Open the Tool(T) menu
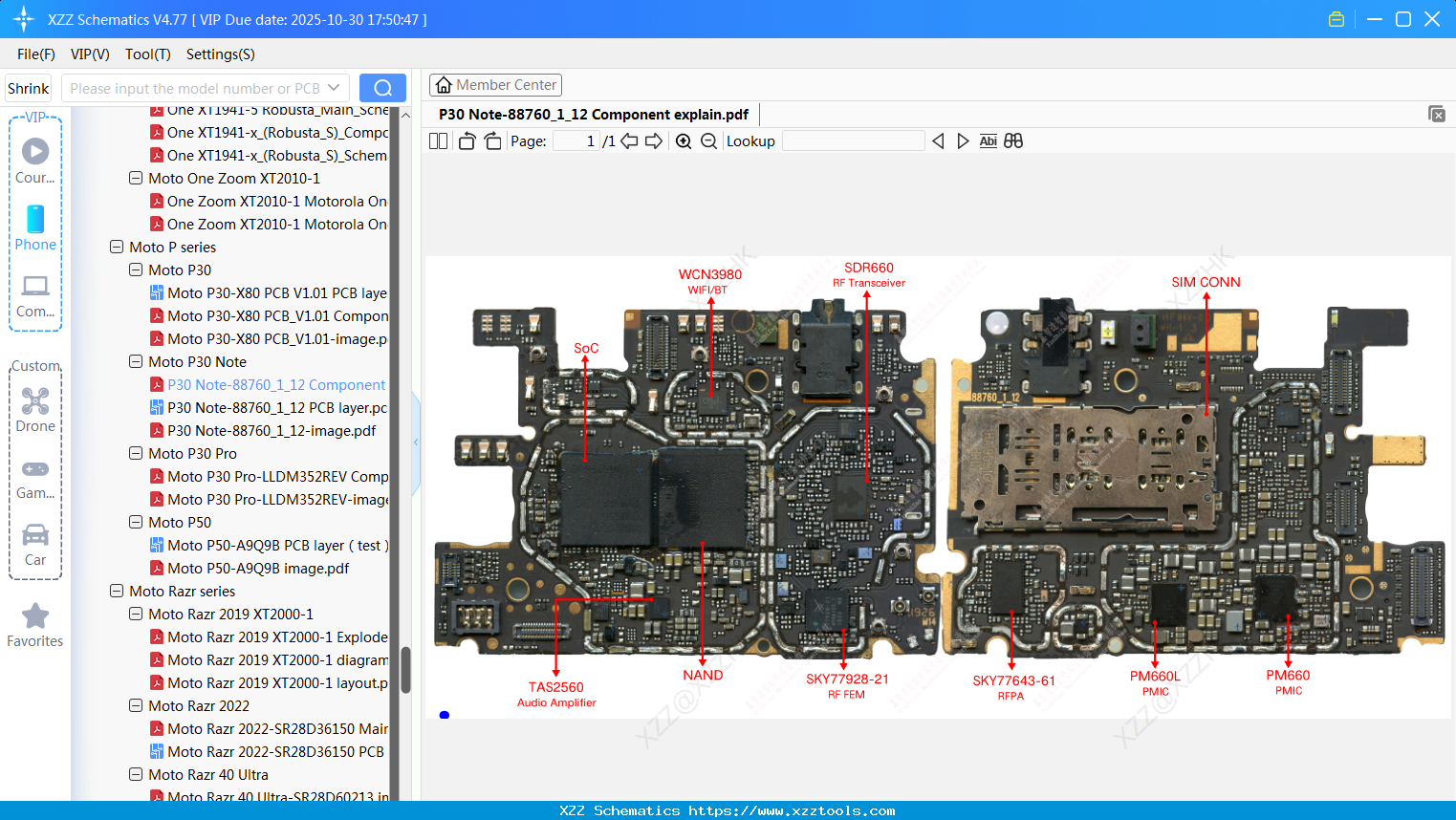This screenshot has height=820, width=1456. pos(147,54)
